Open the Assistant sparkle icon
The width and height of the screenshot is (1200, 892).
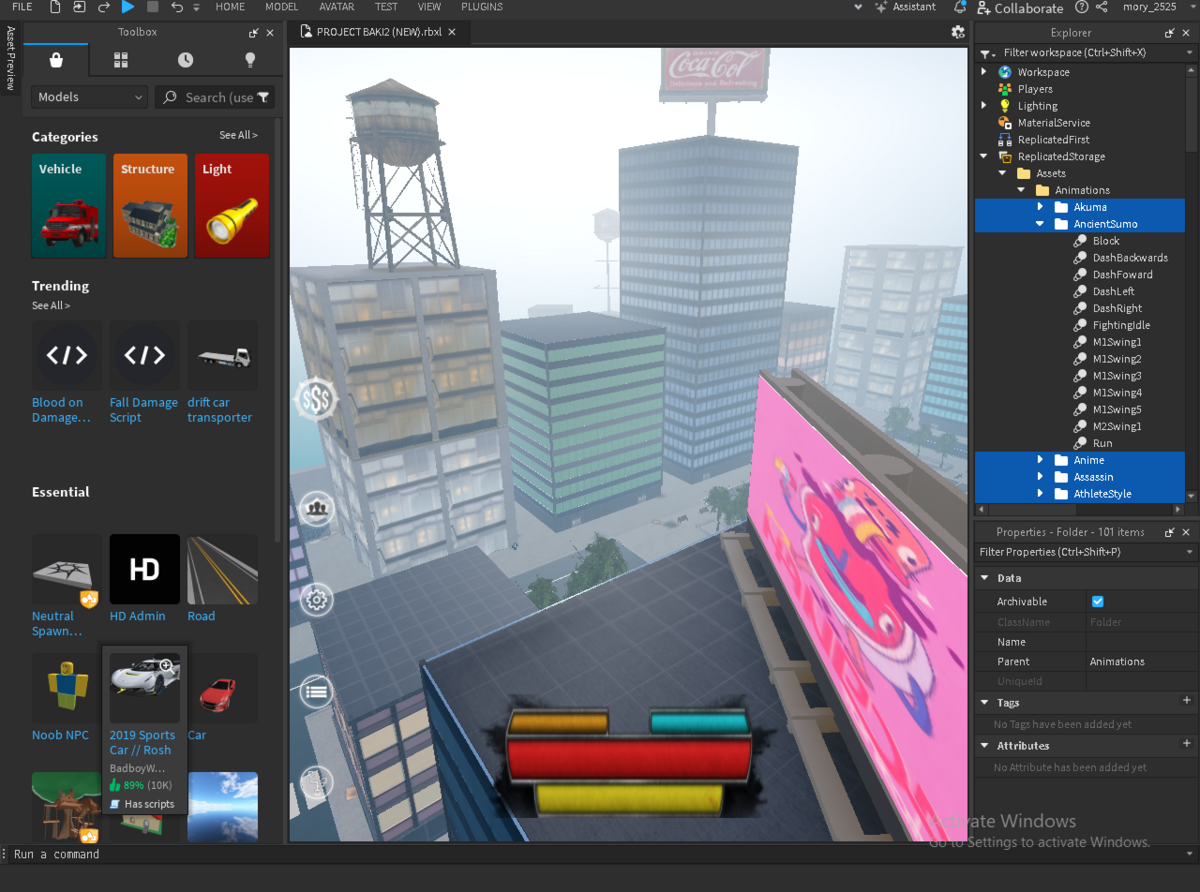click(881, 7)
